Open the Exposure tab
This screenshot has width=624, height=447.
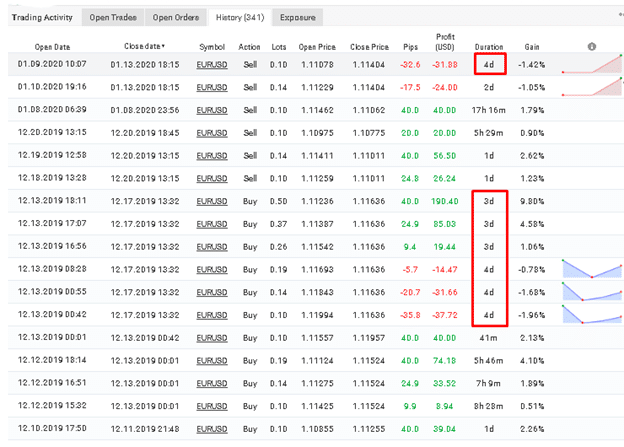click(298, 18)
